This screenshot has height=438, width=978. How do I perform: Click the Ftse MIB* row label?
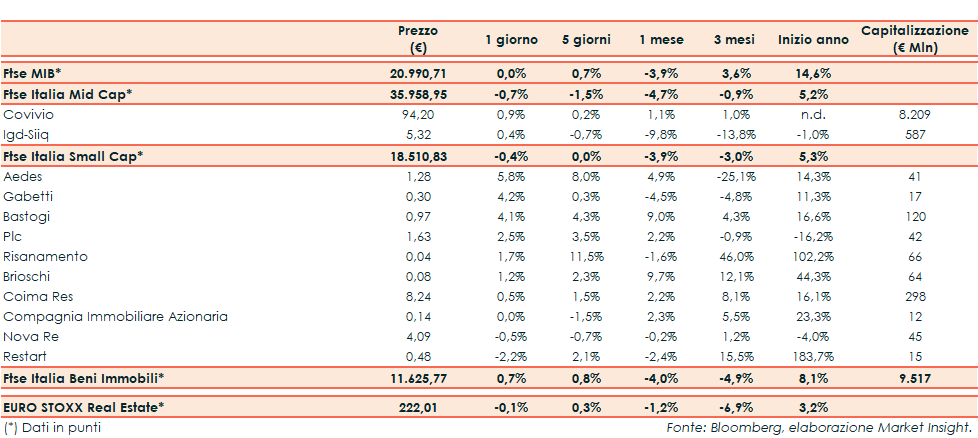pos(33,74)
